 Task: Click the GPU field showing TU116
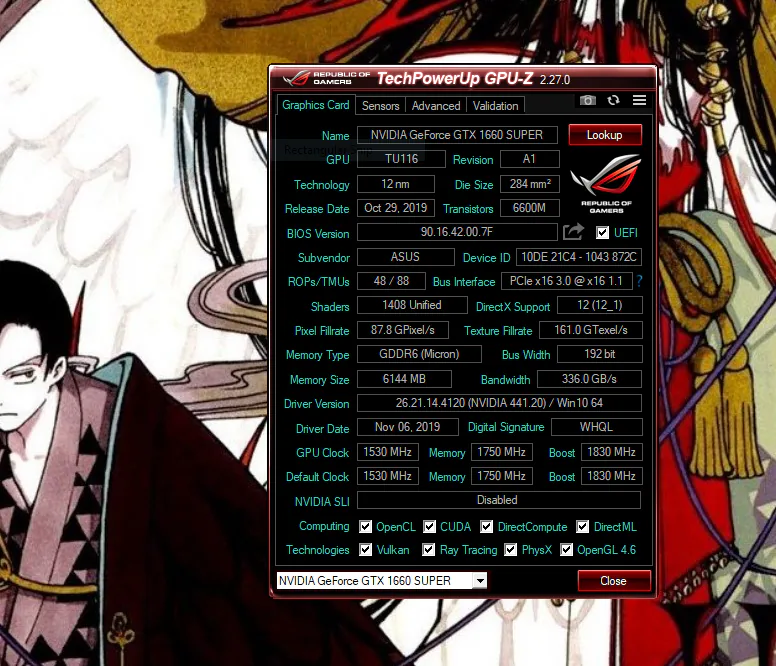401,159
